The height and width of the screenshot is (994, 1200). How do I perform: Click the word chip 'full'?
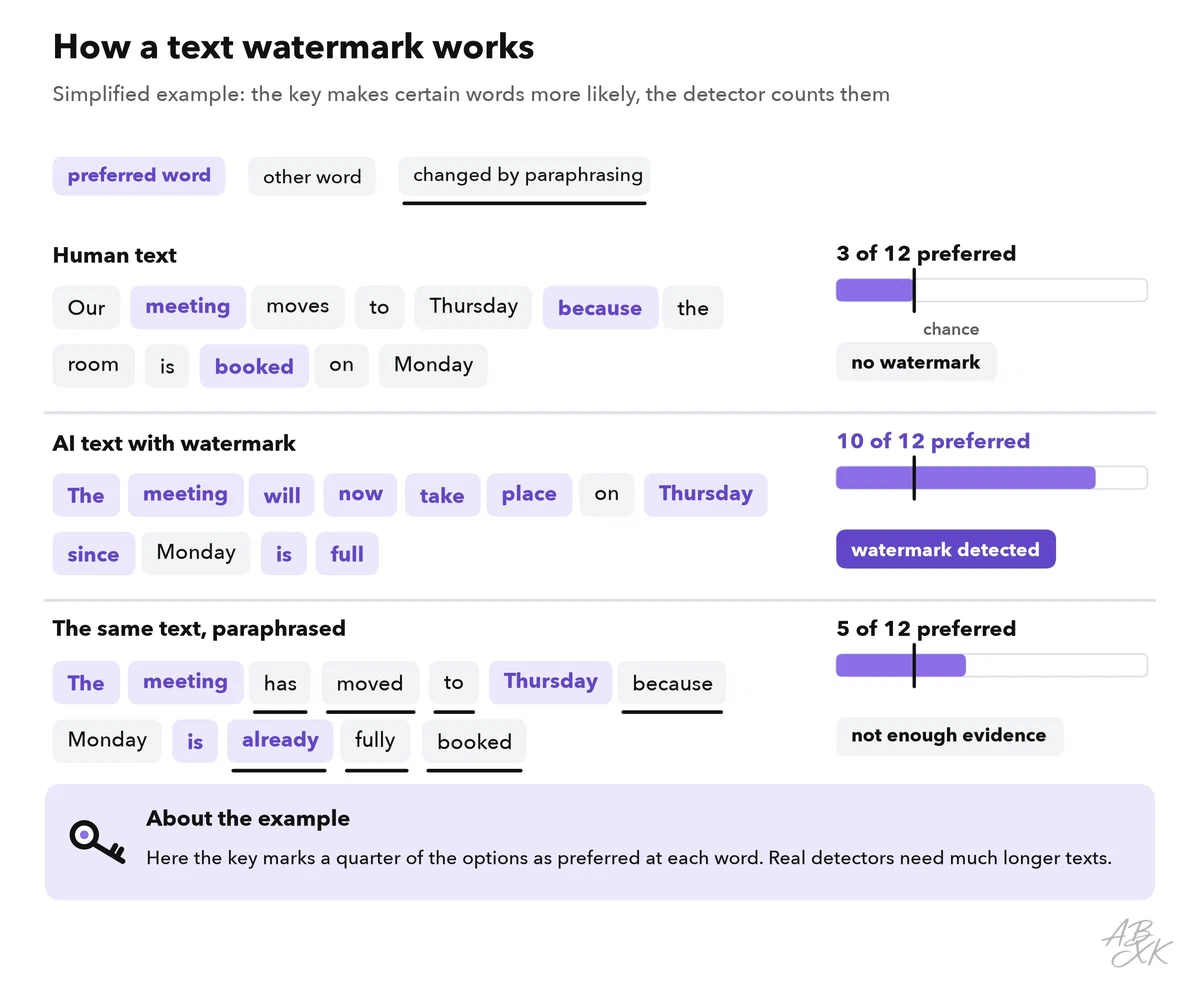(x=347, y=554)
